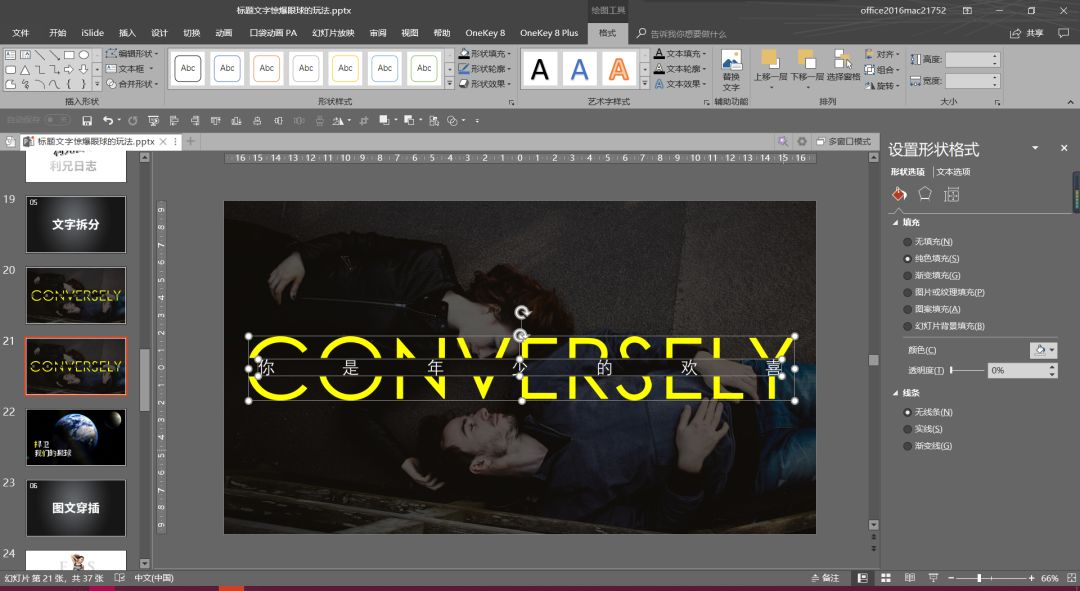Viewport: 1080px width, 591px height.
Task: Click Bring Forward (上移一层) button
Action: (x=770, y=70)
